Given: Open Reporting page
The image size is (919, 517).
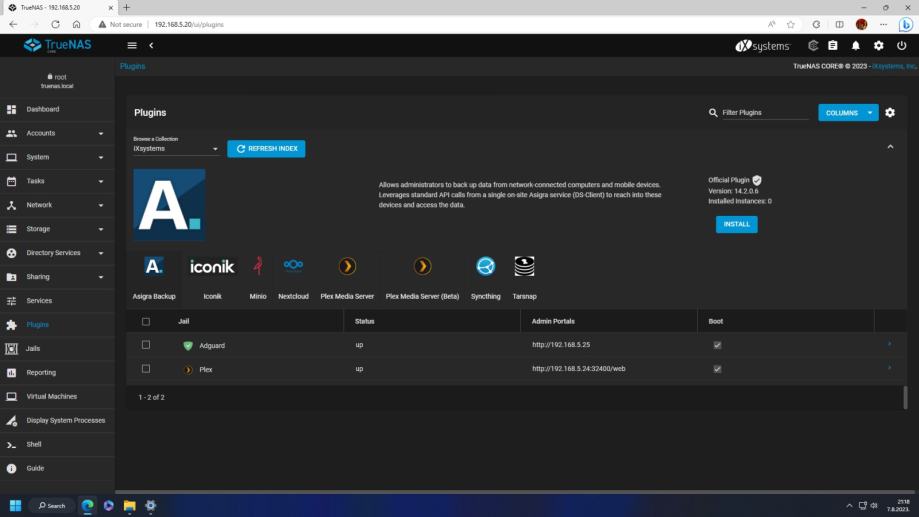Looking at the screenshot, I should coord(57,372).
